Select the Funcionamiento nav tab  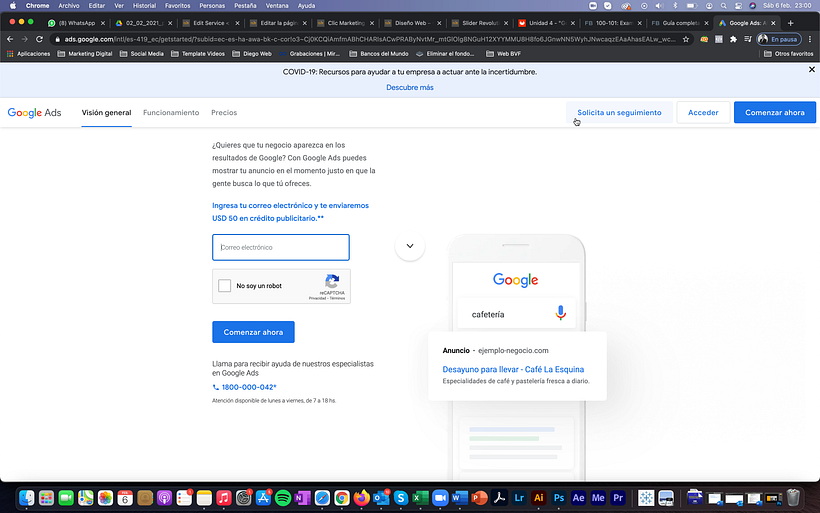pyautogui.click(x=171, y=112)
